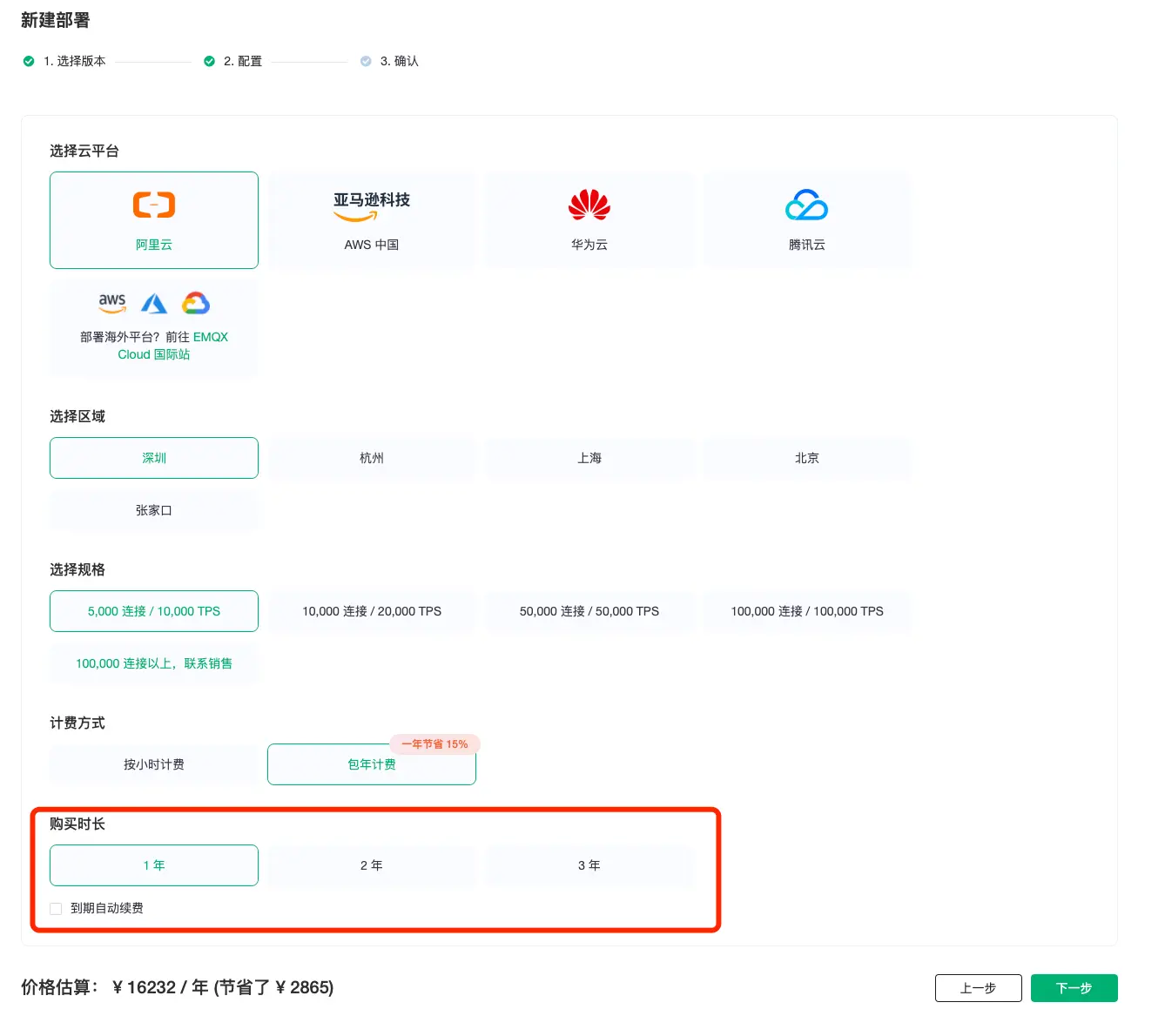Contact sales via 100,000 连接以上，联系销售
The height and width of the screenshot is (1036, 1165).
coord(153,663)
